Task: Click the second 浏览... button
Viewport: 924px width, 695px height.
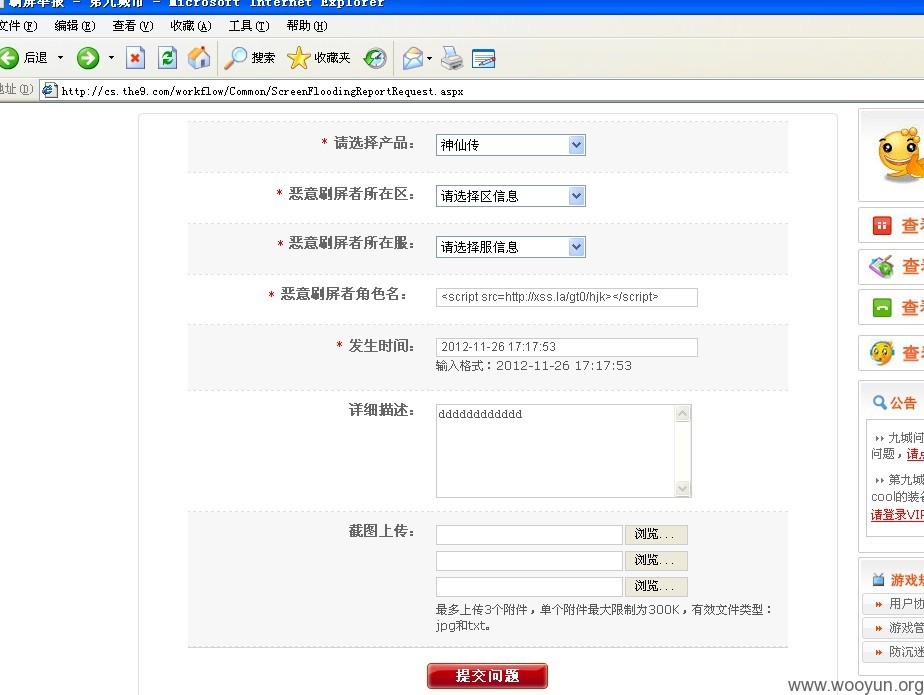Action: 656,561
